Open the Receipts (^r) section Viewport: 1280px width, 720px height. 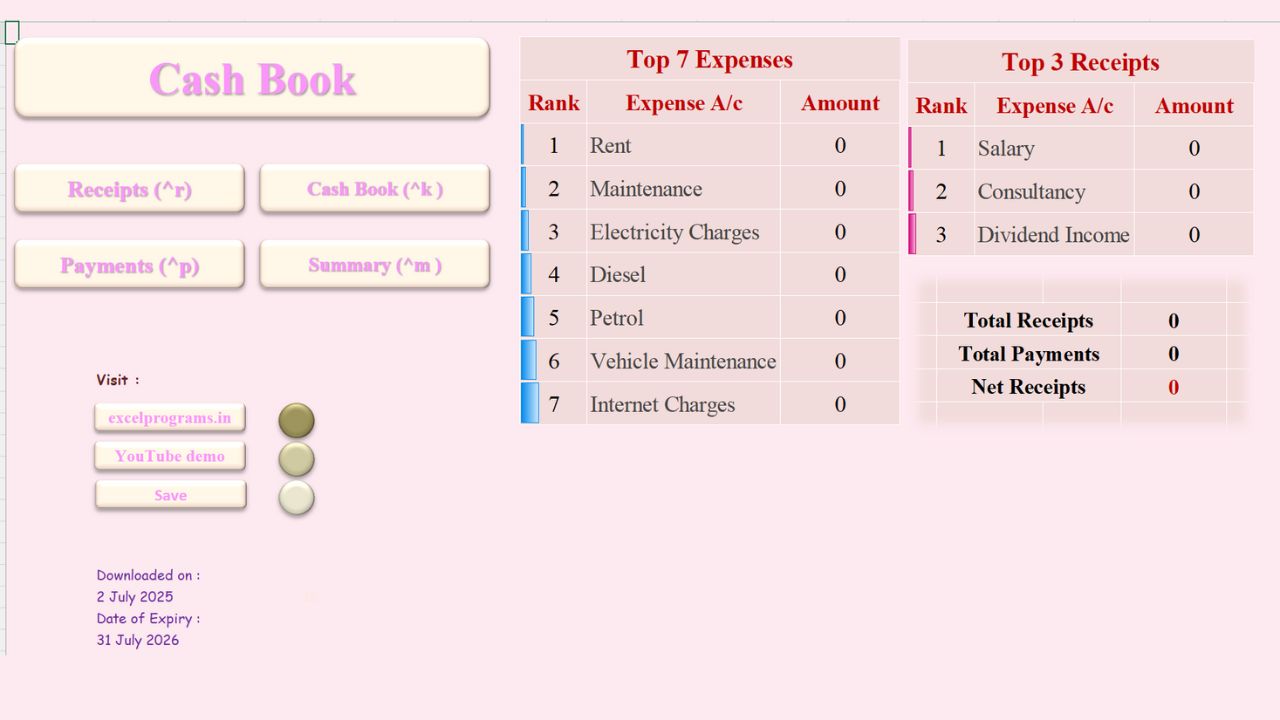click(x=128, y=189)
